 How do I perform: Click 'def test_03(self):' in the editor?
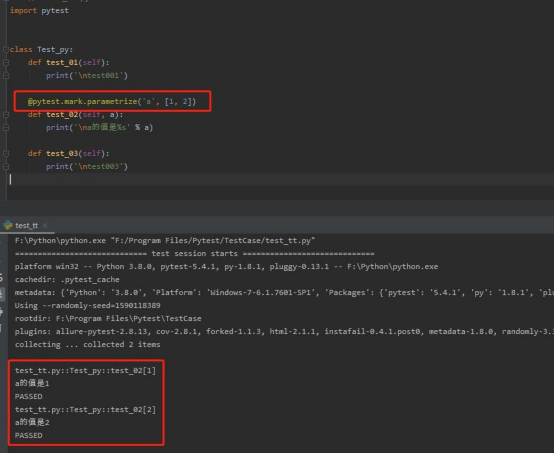click(69, 153)
